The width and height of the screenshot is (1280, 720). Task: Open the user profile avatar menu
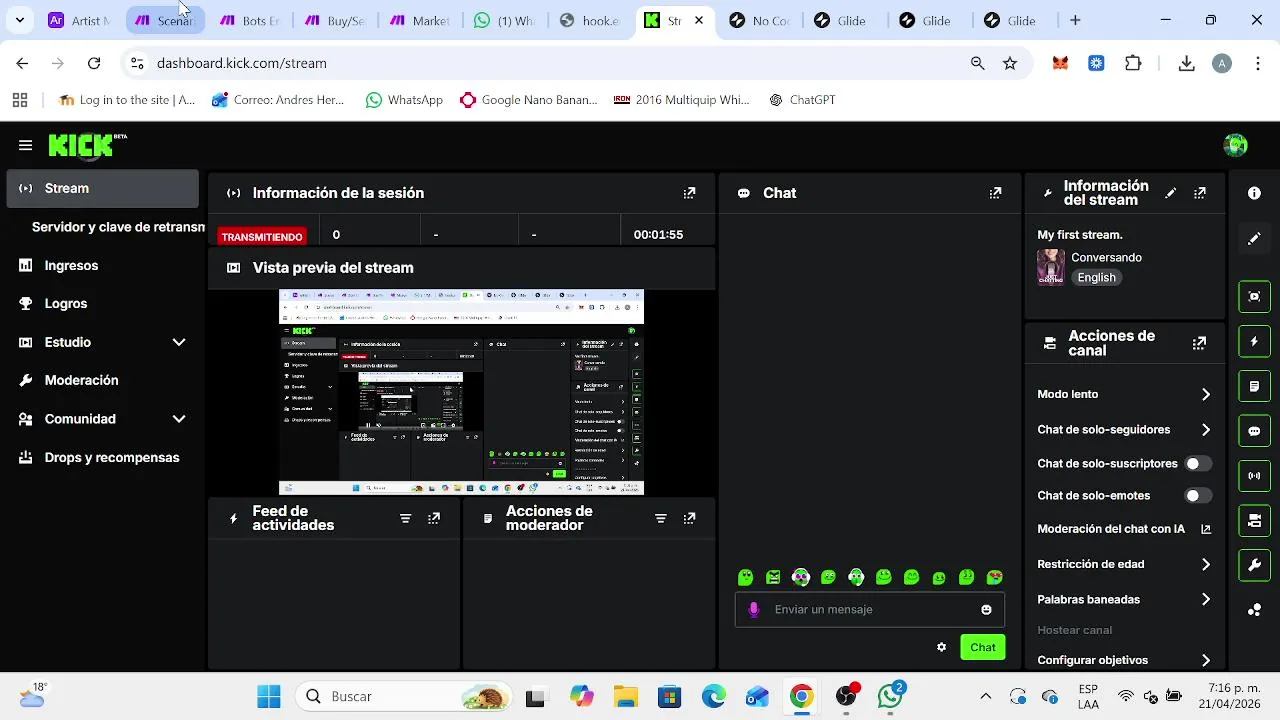pyautogui.click(x=1236, y=145)
